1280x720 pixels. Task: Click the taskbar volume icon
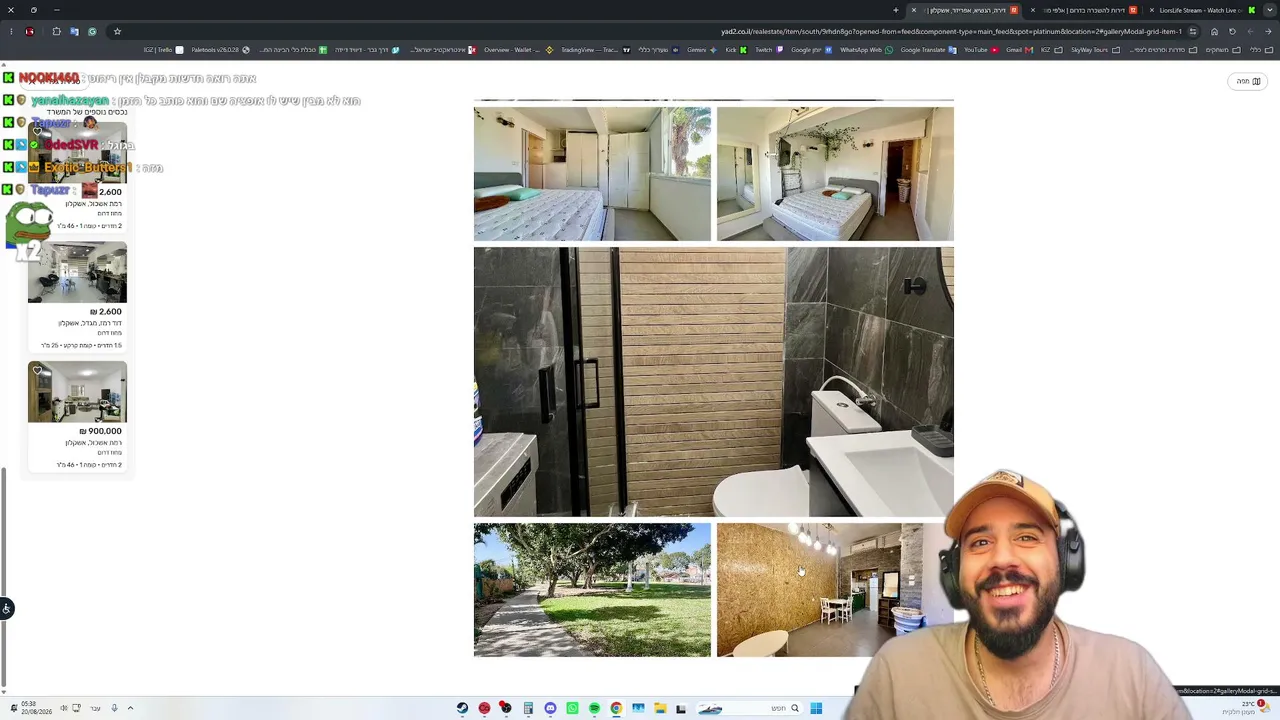[63, 708]
